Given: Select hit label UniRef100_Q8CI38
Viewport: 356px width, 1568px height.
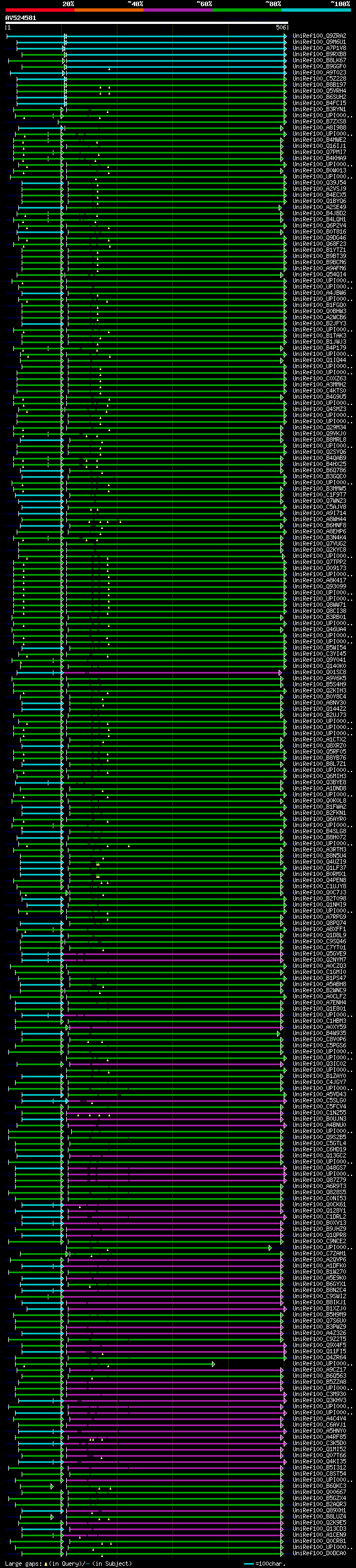Looking at the screenshot, I should pos(319,611).
